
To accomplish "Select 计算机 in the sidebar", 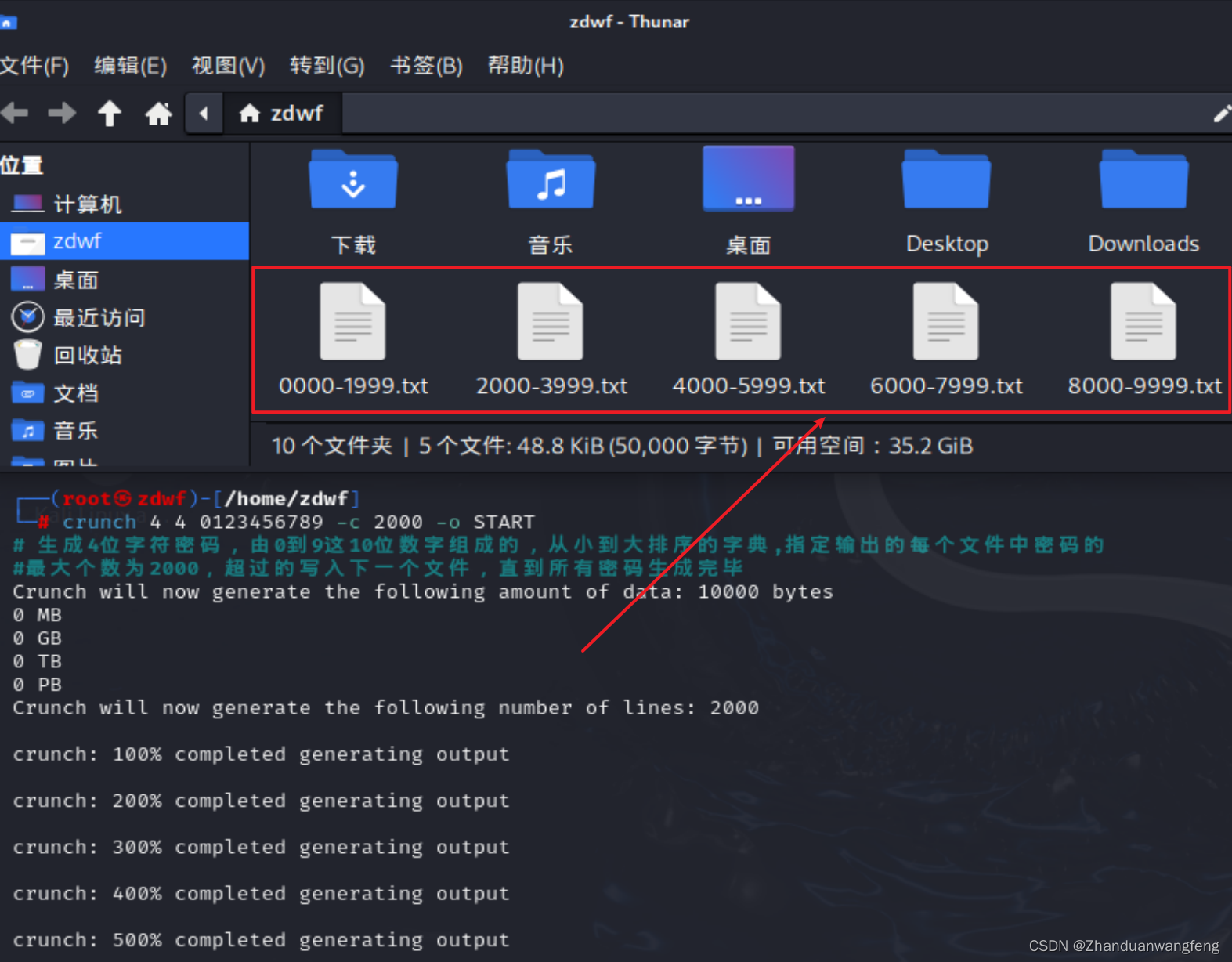I will click(x=124, y=204).
